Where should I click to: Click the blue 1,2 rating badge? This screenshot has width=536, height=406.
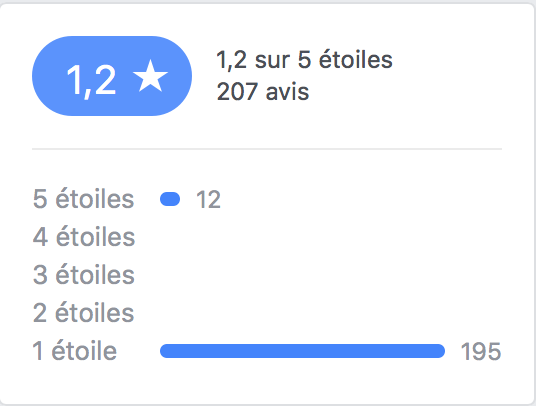(112, 76)
